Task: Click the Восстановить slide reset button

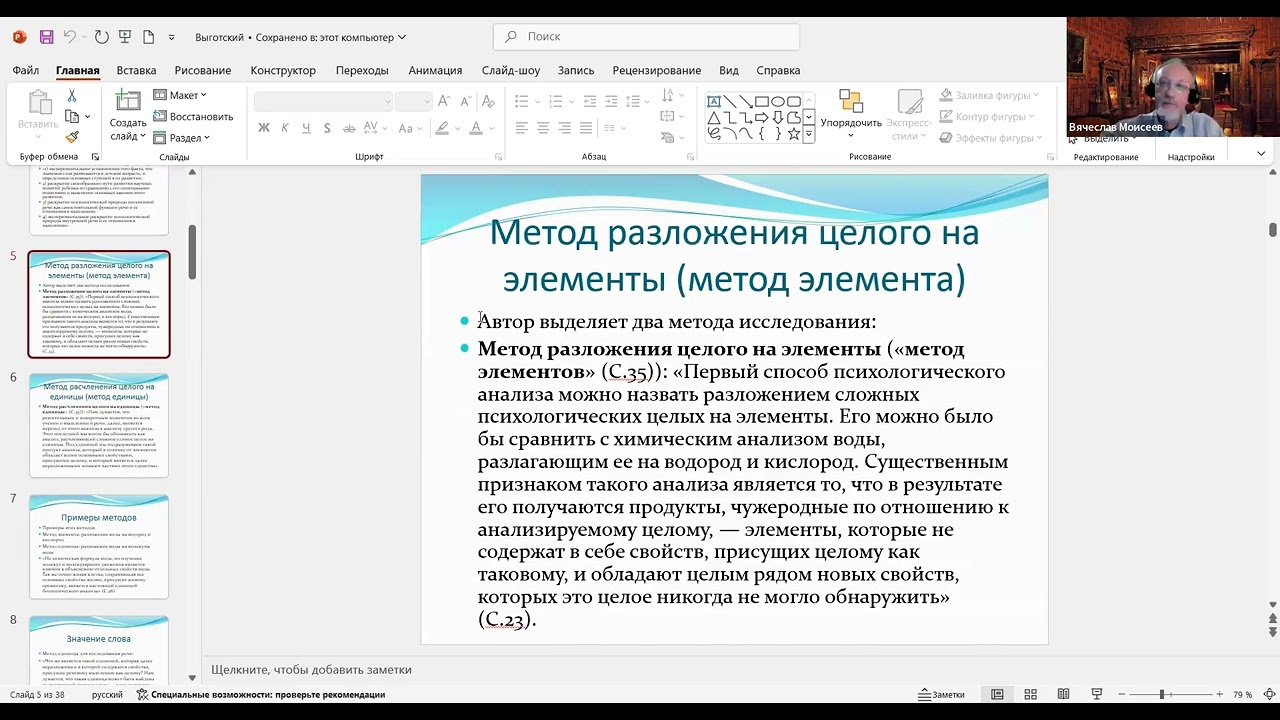Action: 193,116
